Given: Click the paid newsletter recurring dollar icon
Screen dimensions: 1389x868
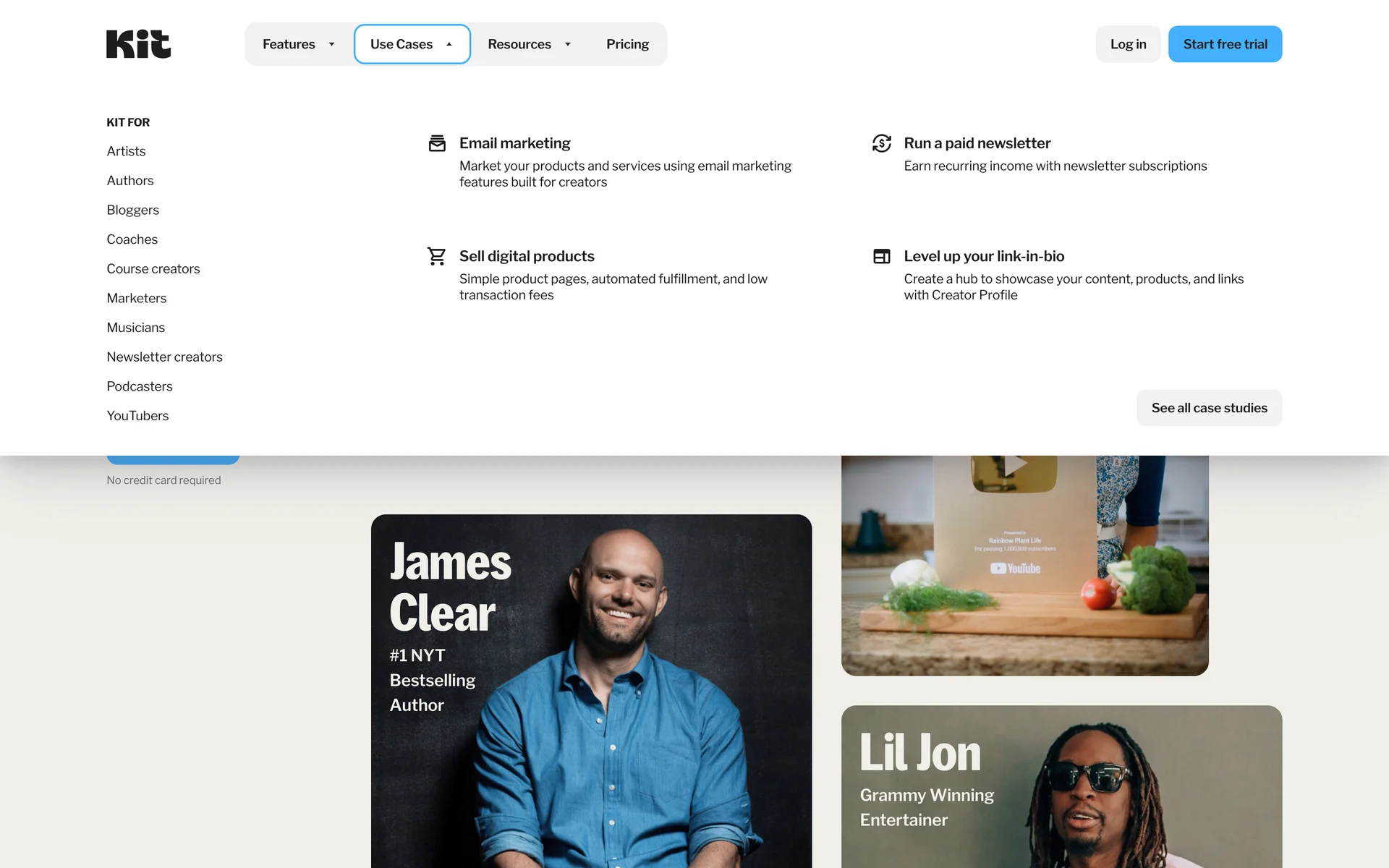Looking at the screenshot, I should (881, 143).
